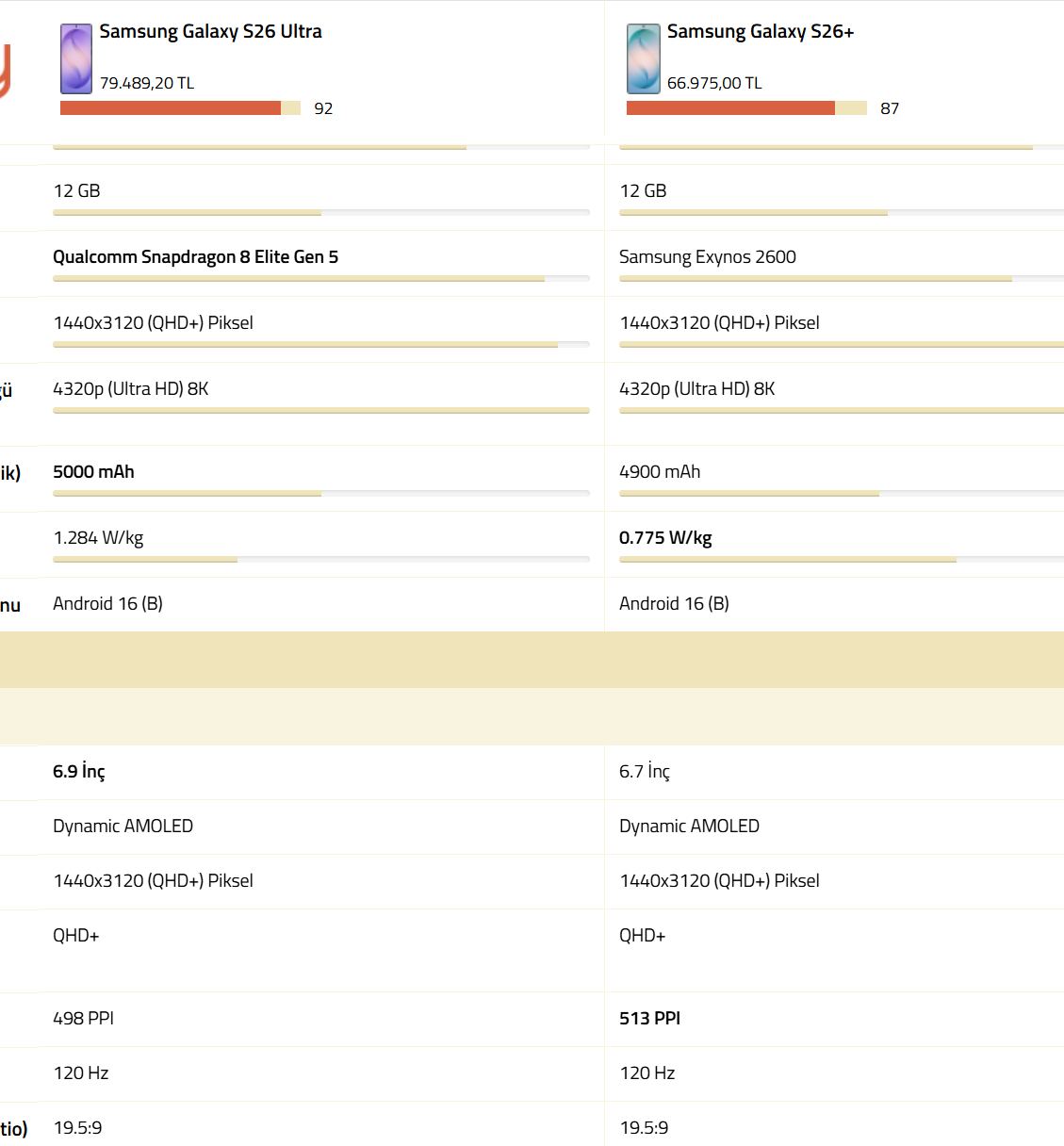Click the 4900 mAh battery value
The height and width of the screenshot is (1146, 1064).
[x=660, y=471]
